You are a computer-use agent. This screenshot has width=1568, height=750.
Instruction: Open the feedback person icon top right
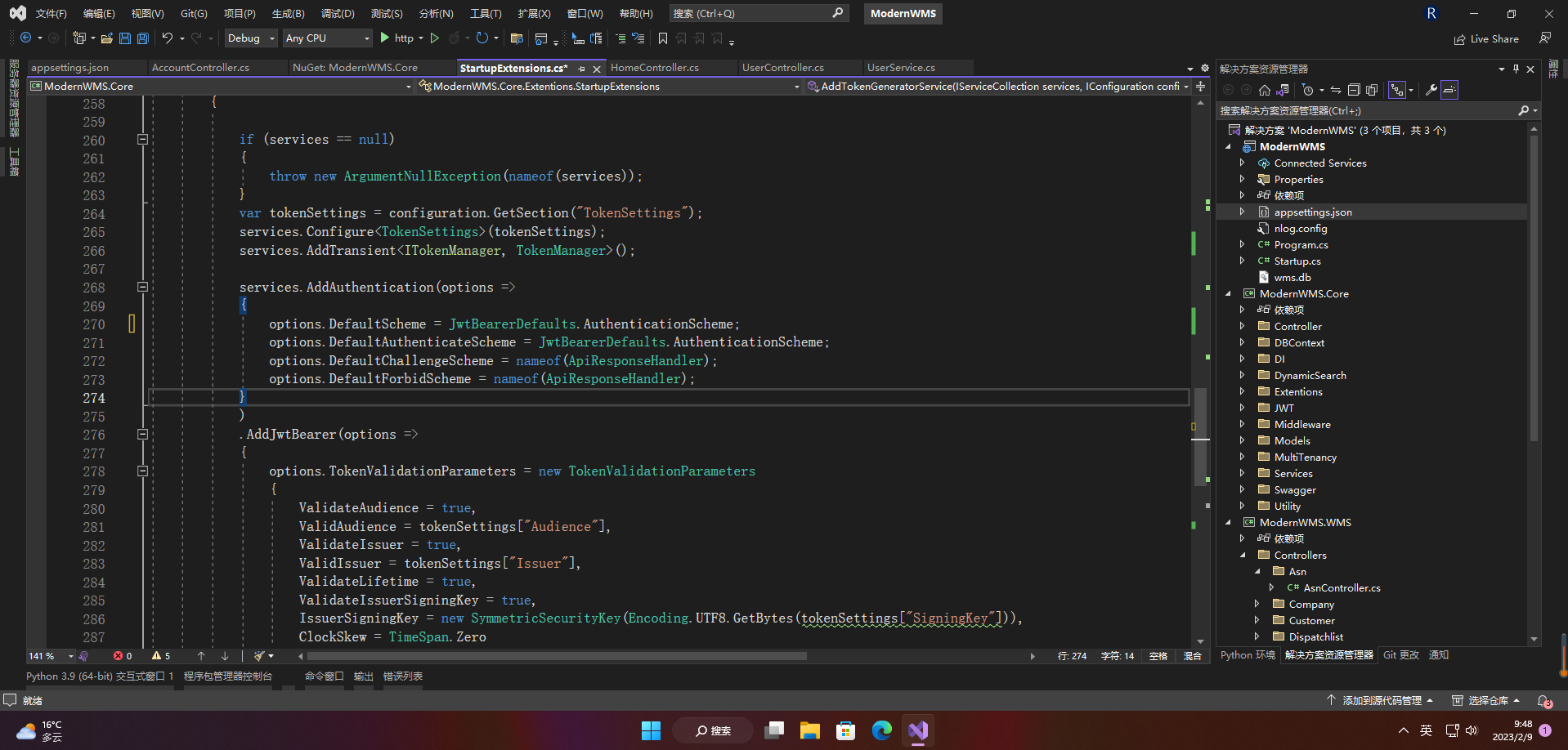pos(1545,38)
